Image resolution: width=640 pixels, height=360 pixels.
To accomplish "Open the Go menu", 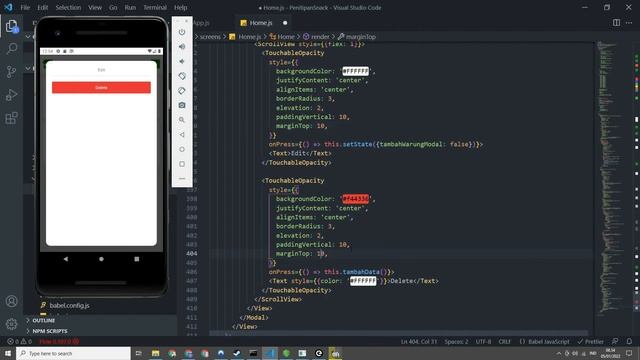I will (x=113, y=7).
